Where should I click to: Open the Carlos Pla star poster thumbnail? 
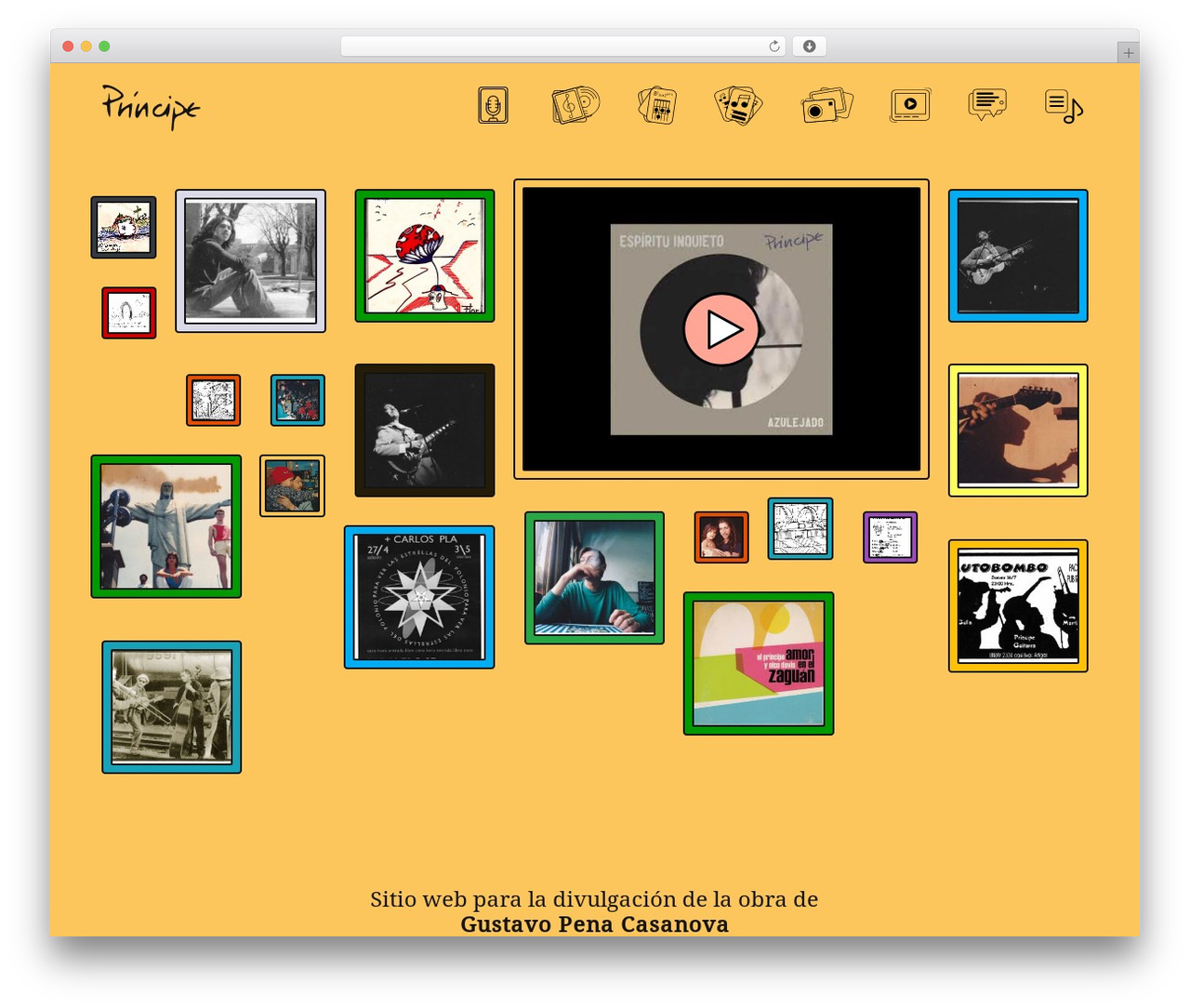tap(419, 597)
